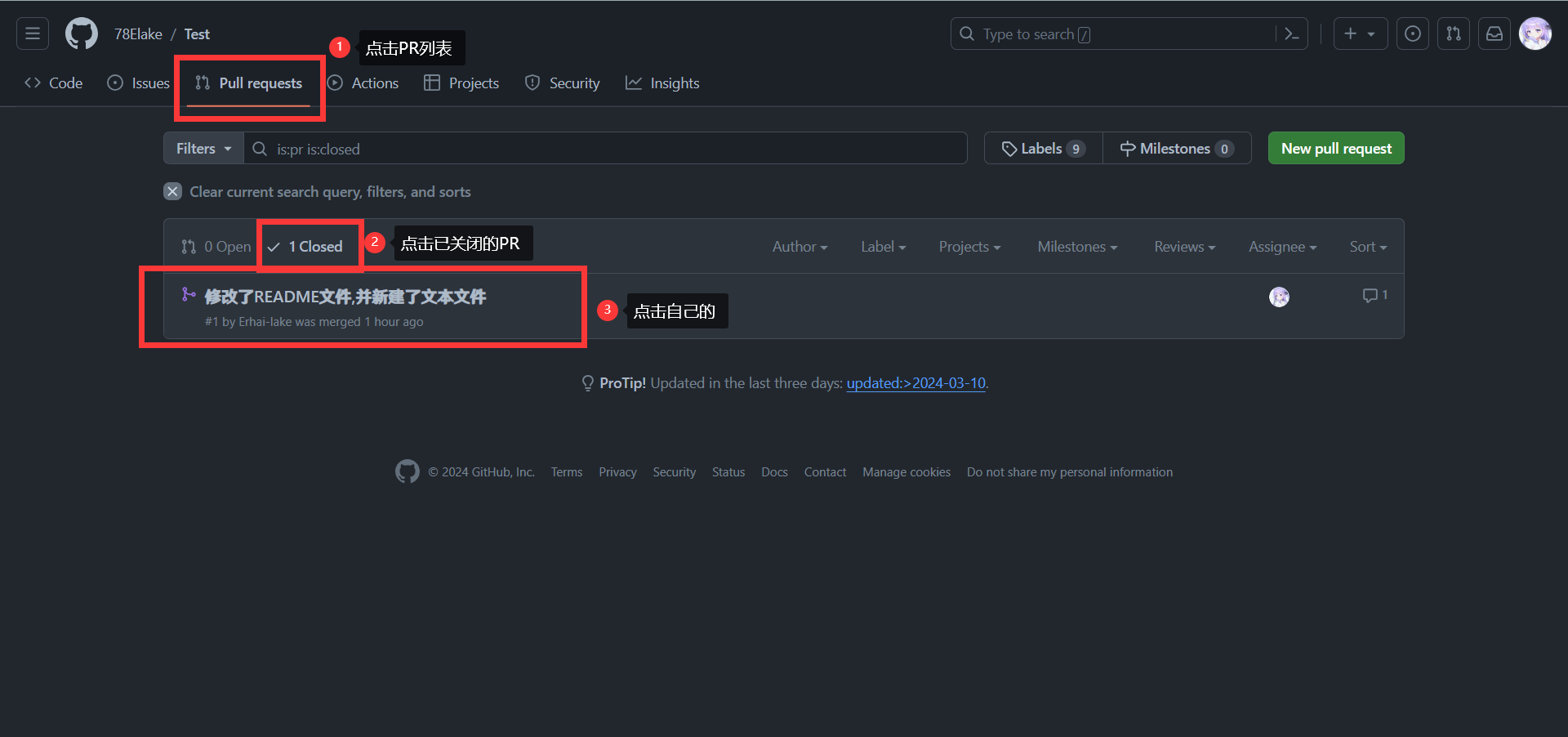
Task: Open the pull requests icon in header
Action: [x=1454, y=33]
